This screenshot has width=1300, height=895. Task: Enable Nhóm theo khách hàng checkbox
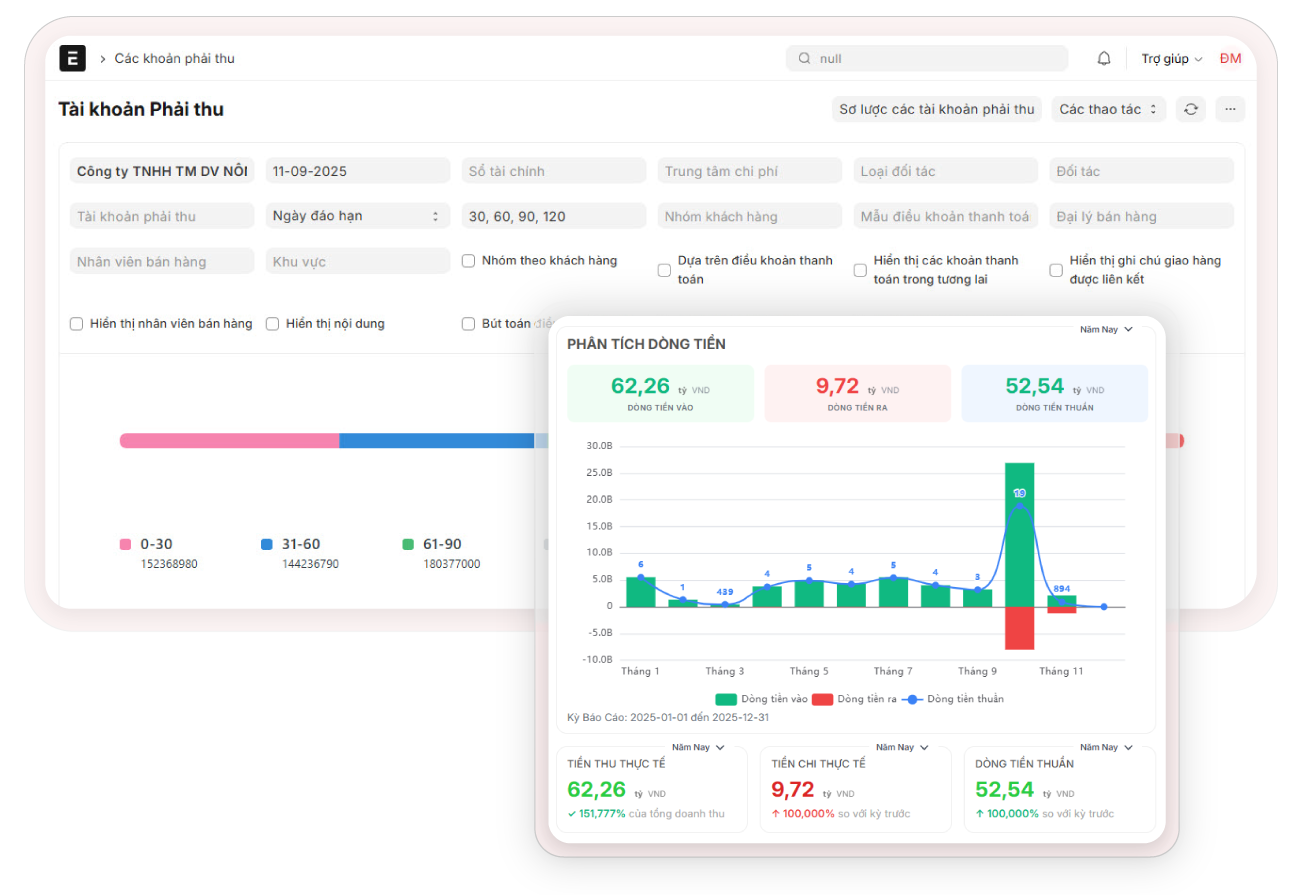[468, 261]
